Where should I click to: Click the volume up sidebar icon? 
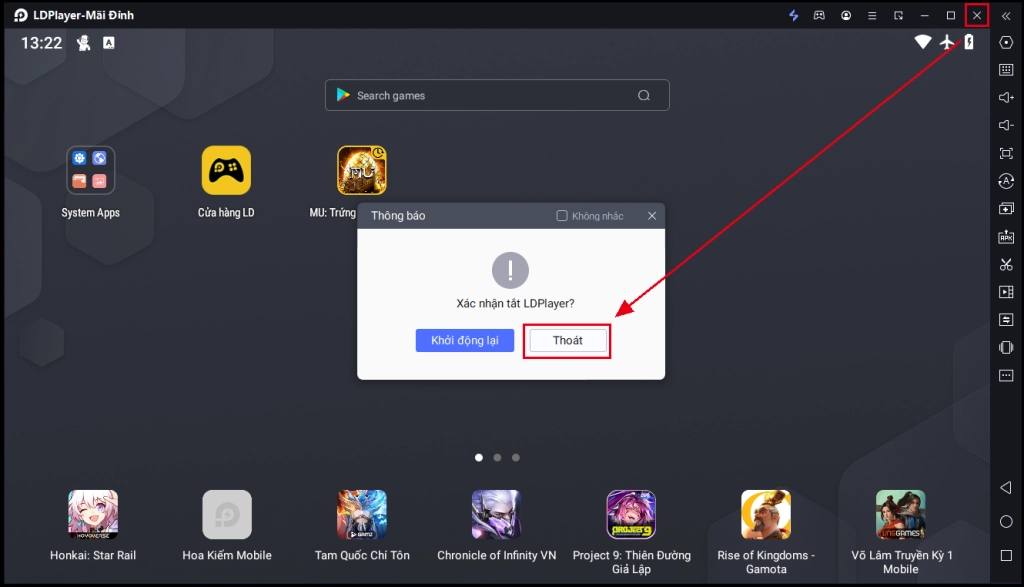(1006, 97)
